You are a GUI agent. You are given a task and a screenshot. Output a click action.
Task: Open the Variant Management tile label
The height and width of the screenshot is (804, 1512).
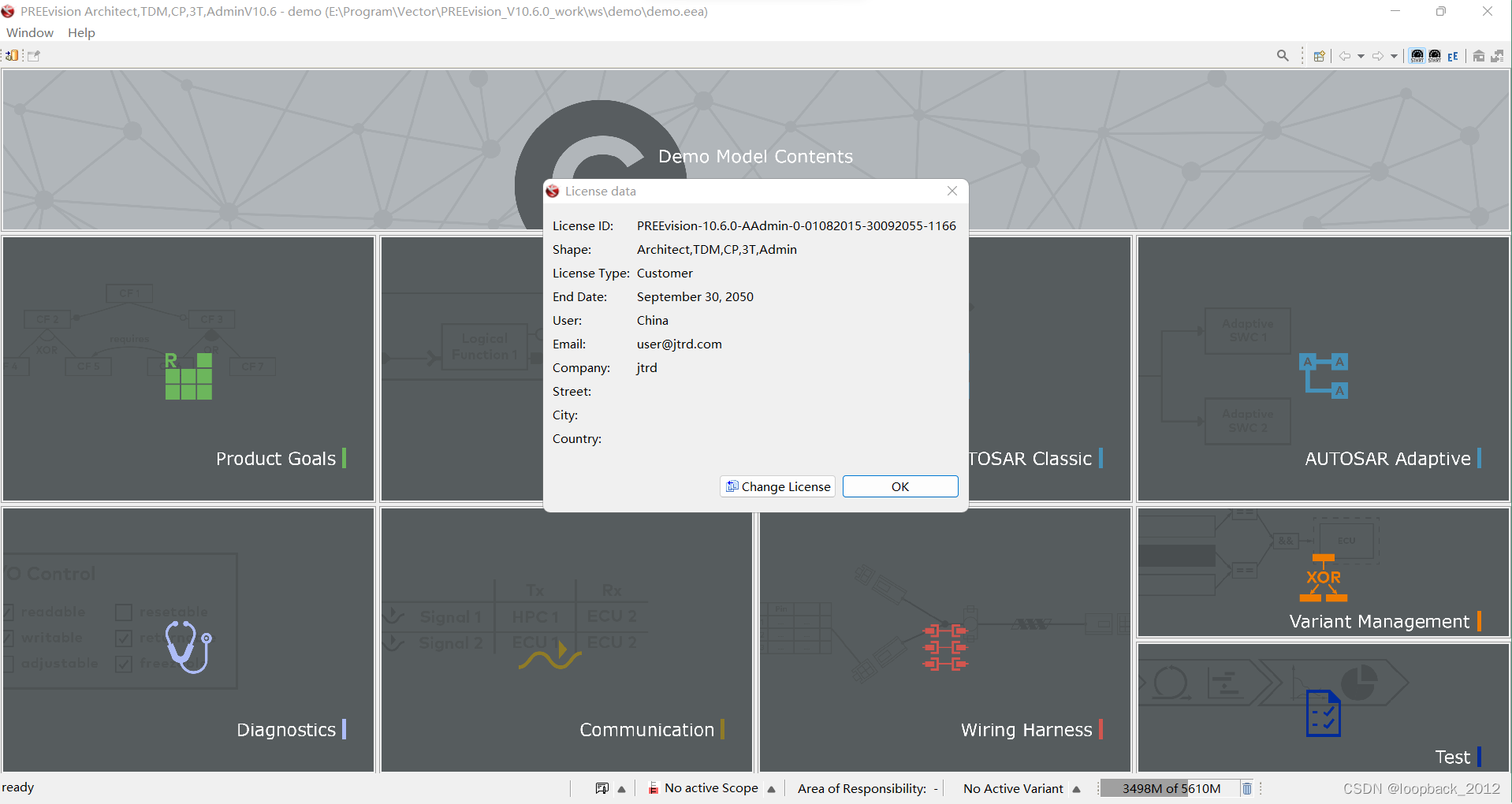(x=1380, y=622)
